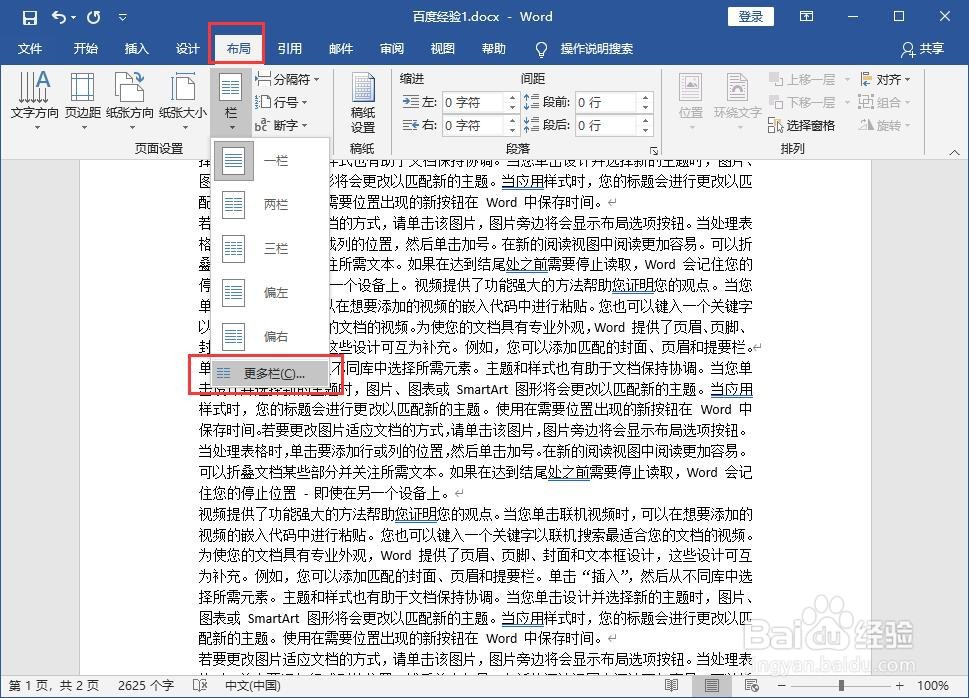Choose 一栏 one column option
The height and width of the screenshot is (698, 969).
[x=270, y=161]
